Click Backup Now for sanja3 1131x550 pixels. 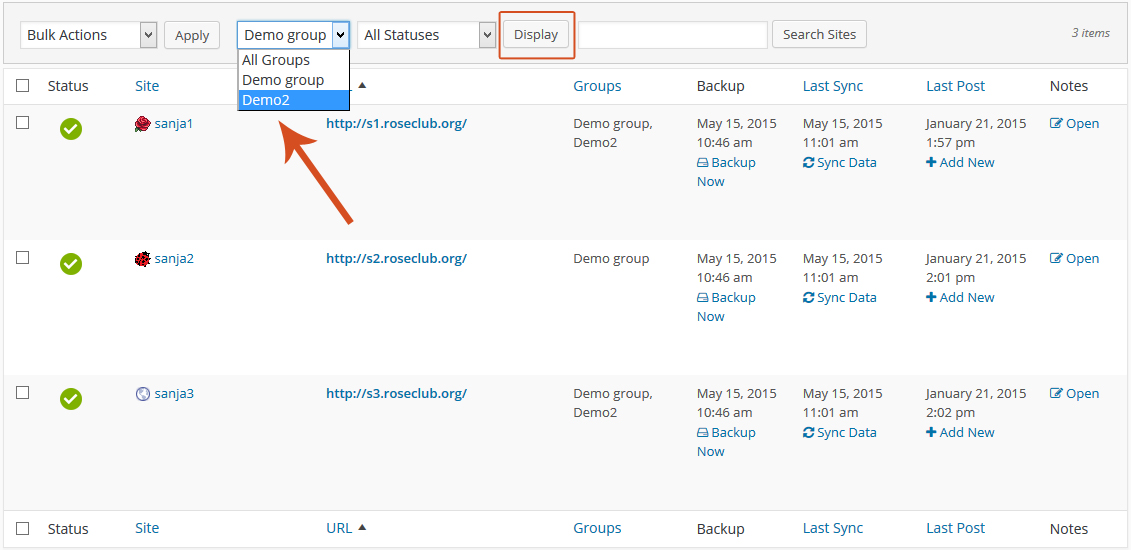(726, 442)
